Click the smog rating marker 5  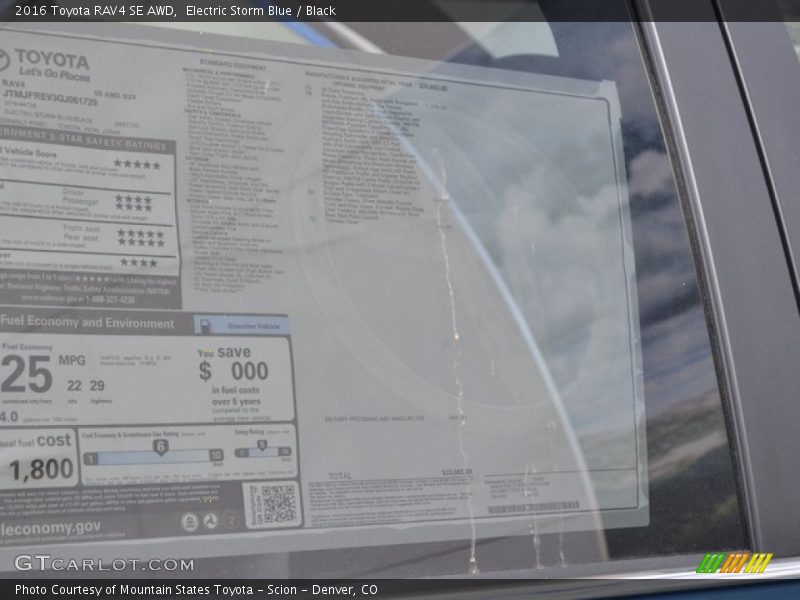(x=262, y=445)
